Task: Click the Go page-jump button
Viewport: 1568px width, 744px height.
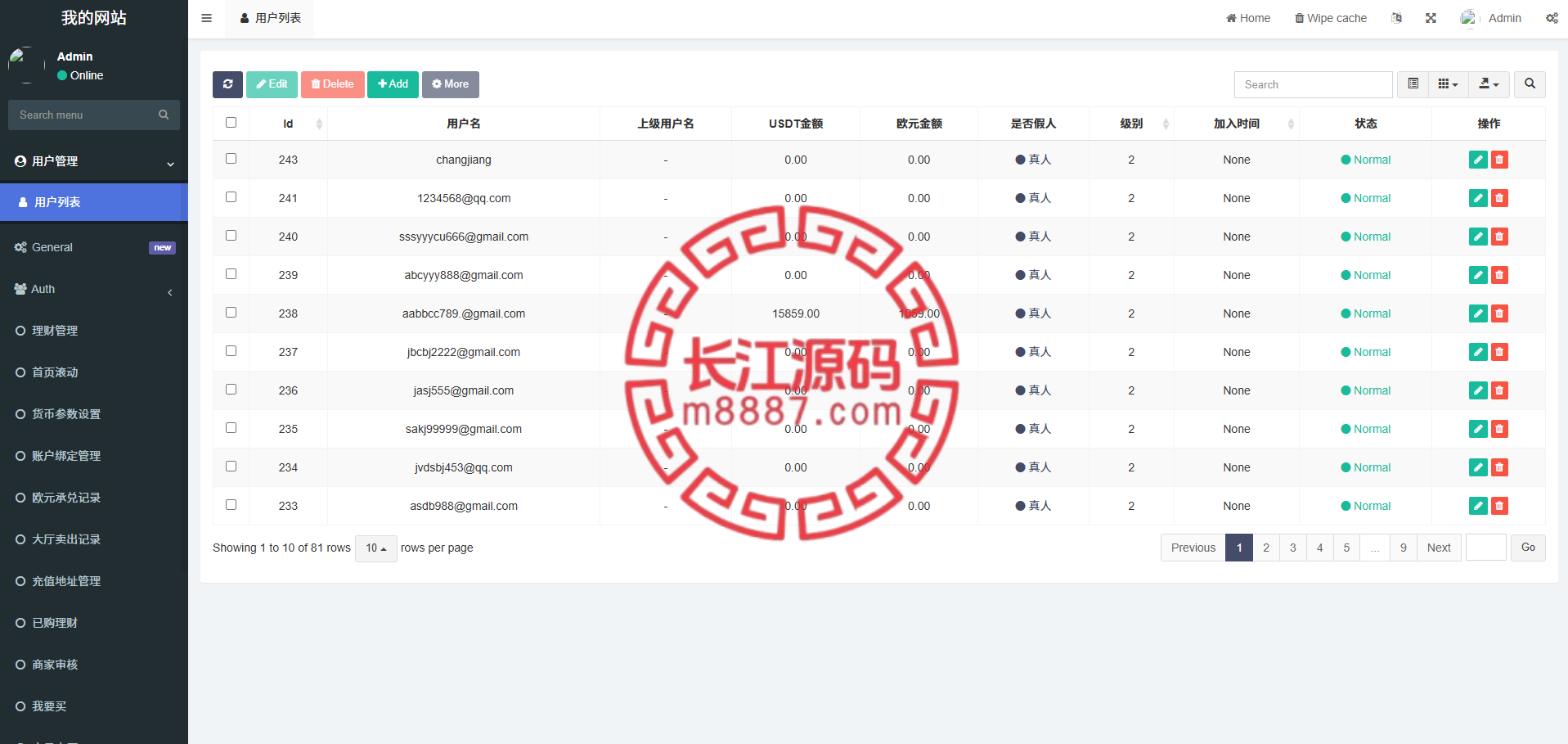Action: click(1528, 548)
